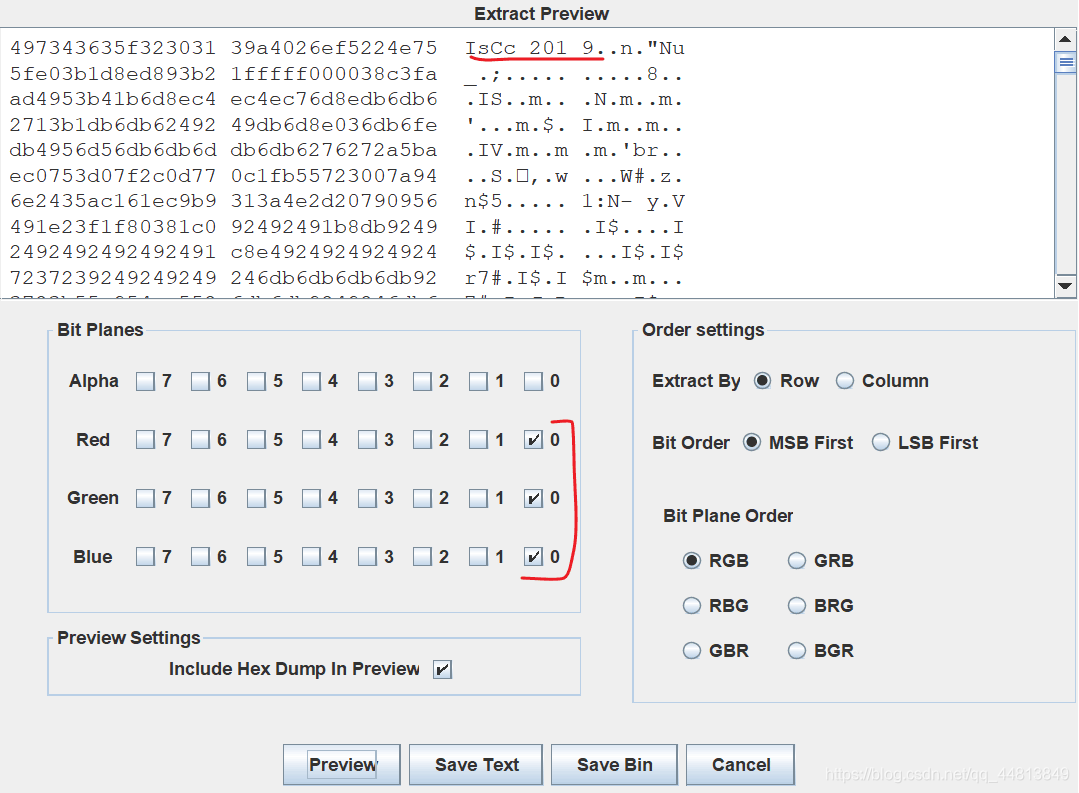Click hex value db4956d56db6db6d
The width and height of the screenshot is (1079, 793).
113,150
